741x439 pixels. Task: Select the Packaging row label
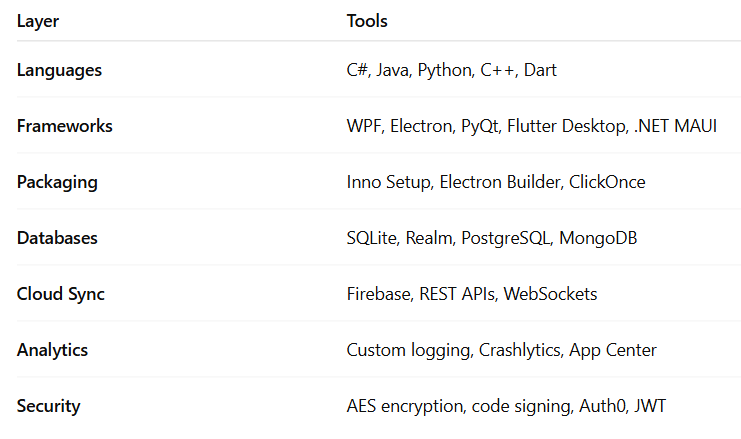[x=57, y=182]
